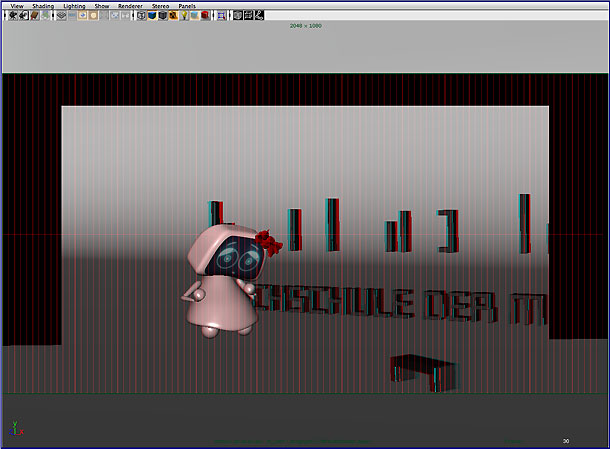Open the Shading menu

(43, 6)
